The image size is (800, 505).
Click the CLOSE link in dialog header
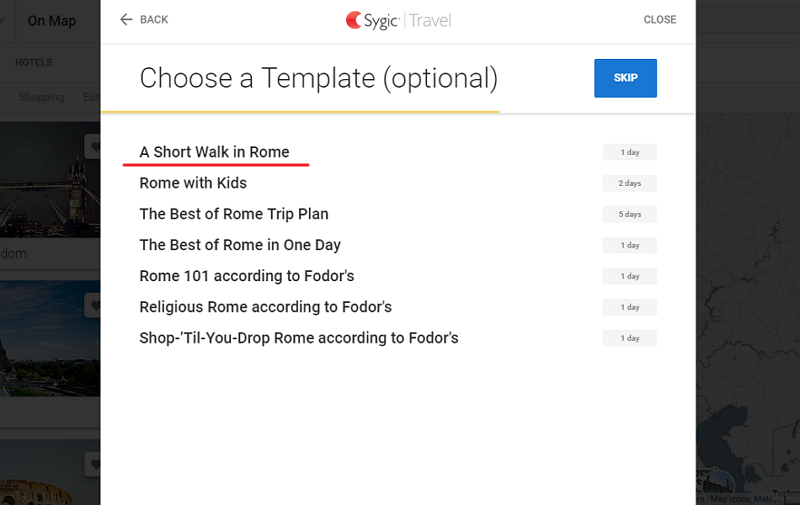click(660, 20)
